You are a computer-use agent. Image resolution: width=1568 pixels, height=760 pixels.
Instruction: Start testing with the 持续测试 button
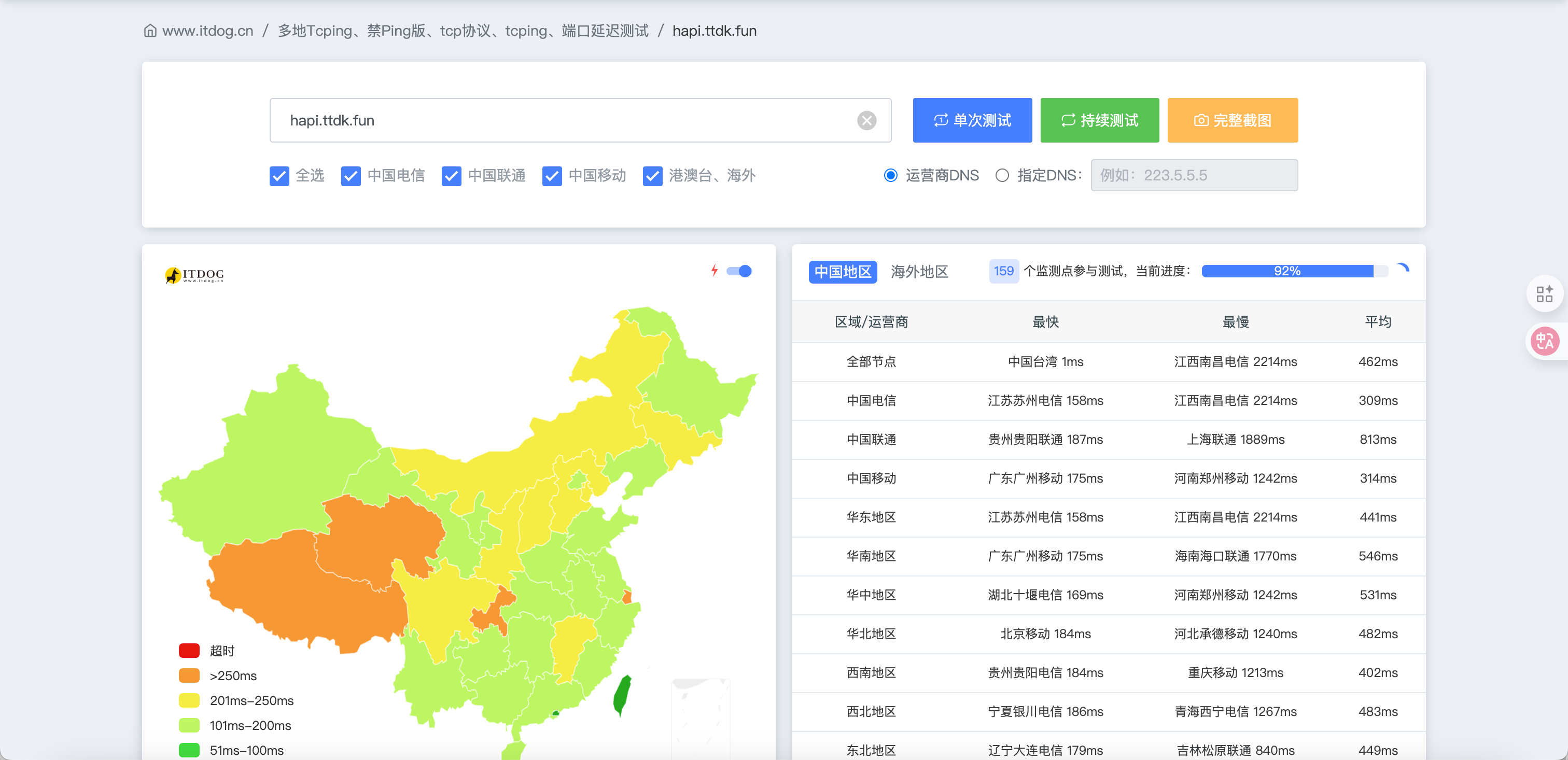1100,120
